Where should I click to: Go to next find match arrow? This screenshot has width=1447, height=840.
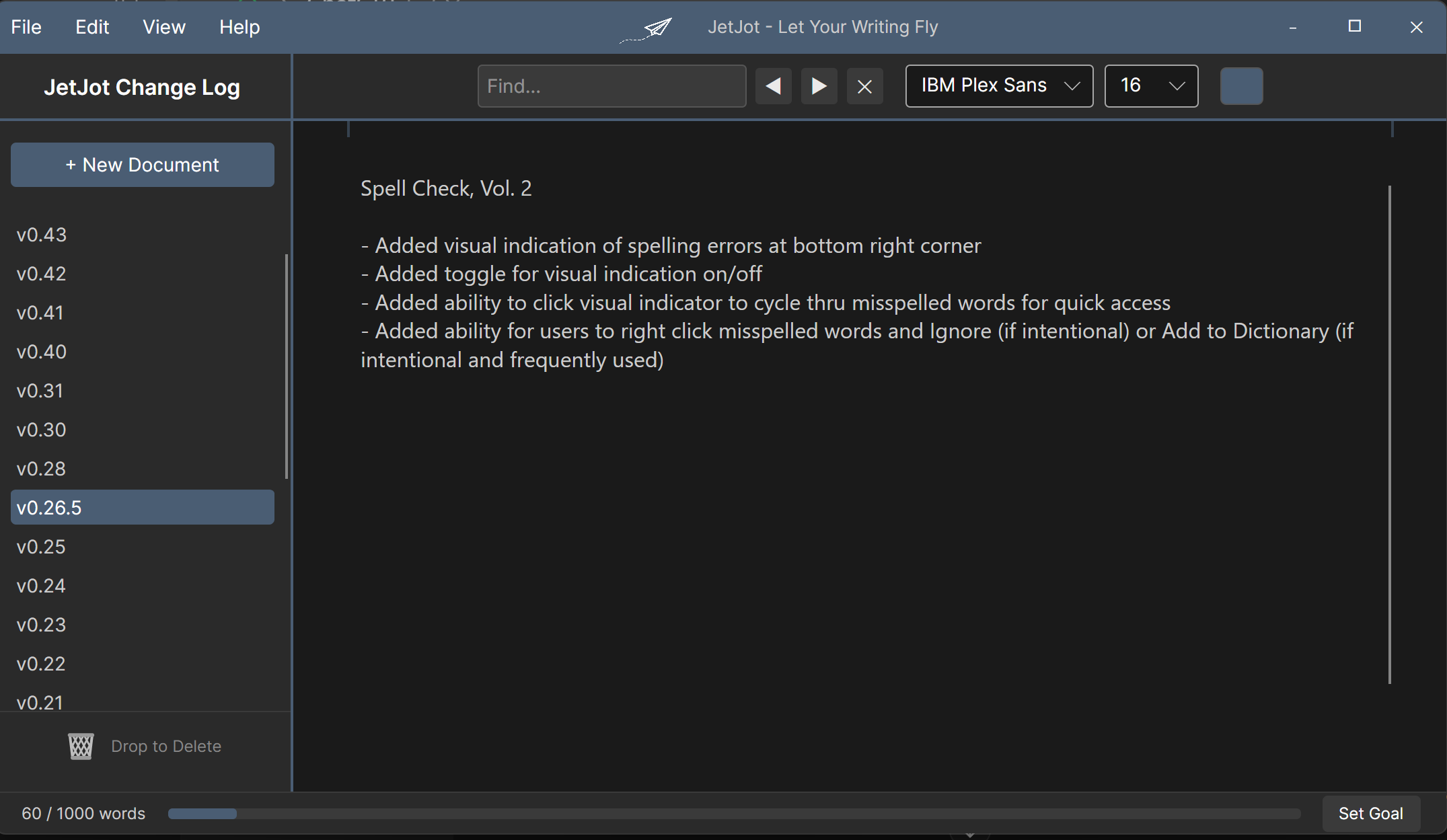pos(819,86)
